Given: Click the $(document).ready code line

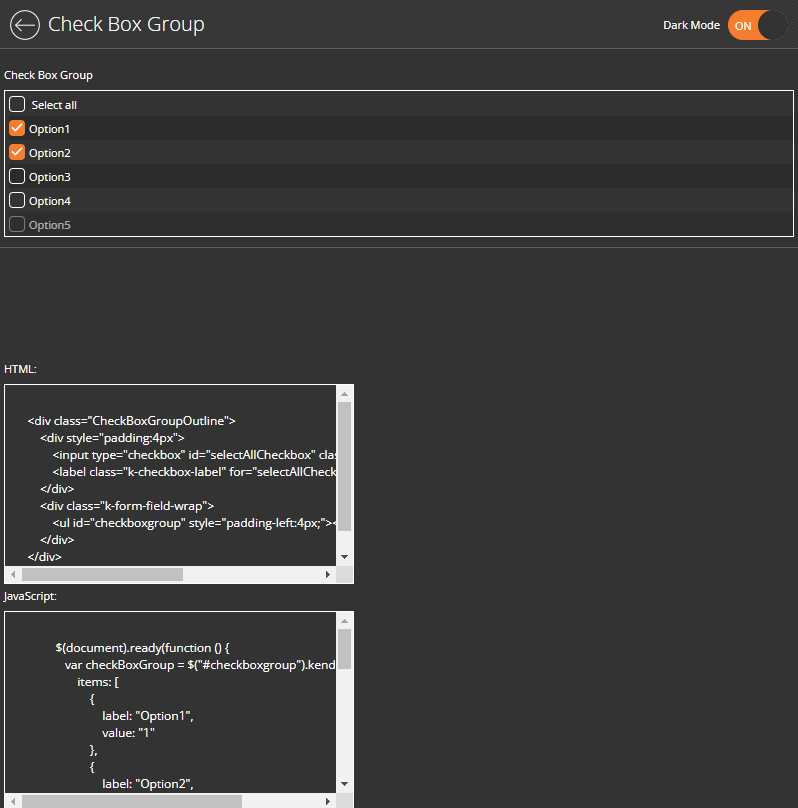Looking at the screenshot, I should click(142, 648).
